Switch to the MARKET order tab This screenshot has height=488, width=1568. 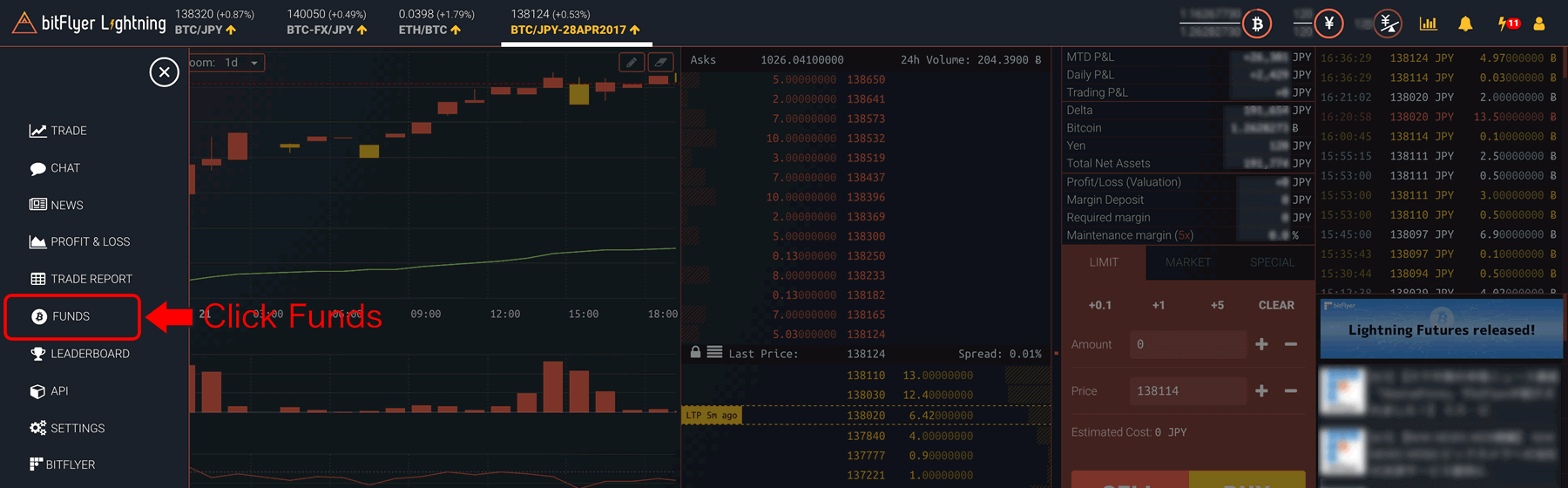(x=1187, y=262)
